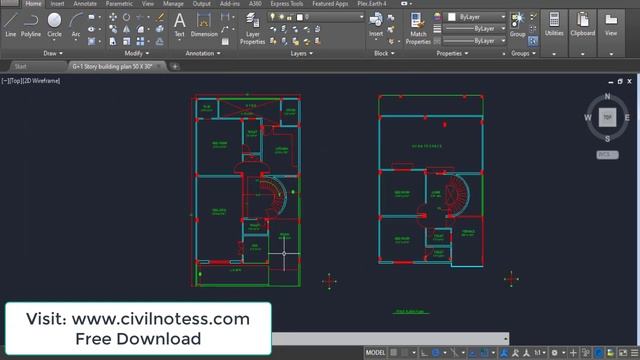Screen dimensions: 640x360
Task: Expand the Modify panel
Action: [x=137, y=53]
